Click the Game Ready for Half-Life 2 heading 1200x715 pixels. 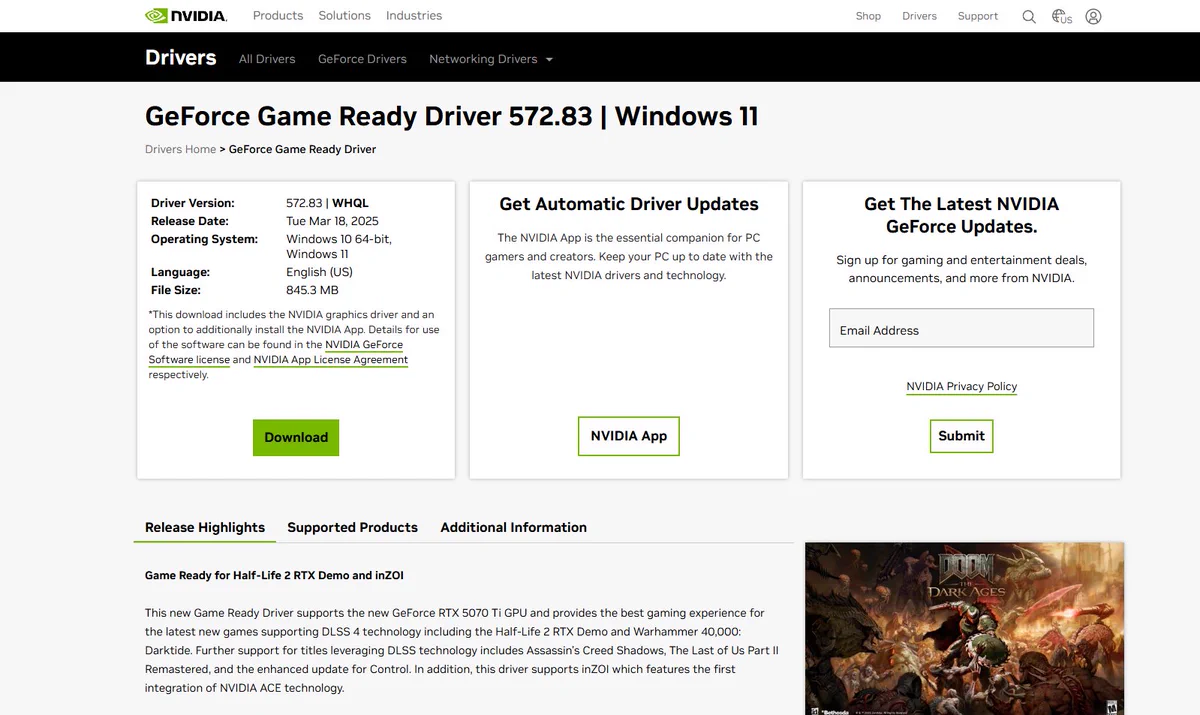tap(274, 575)
